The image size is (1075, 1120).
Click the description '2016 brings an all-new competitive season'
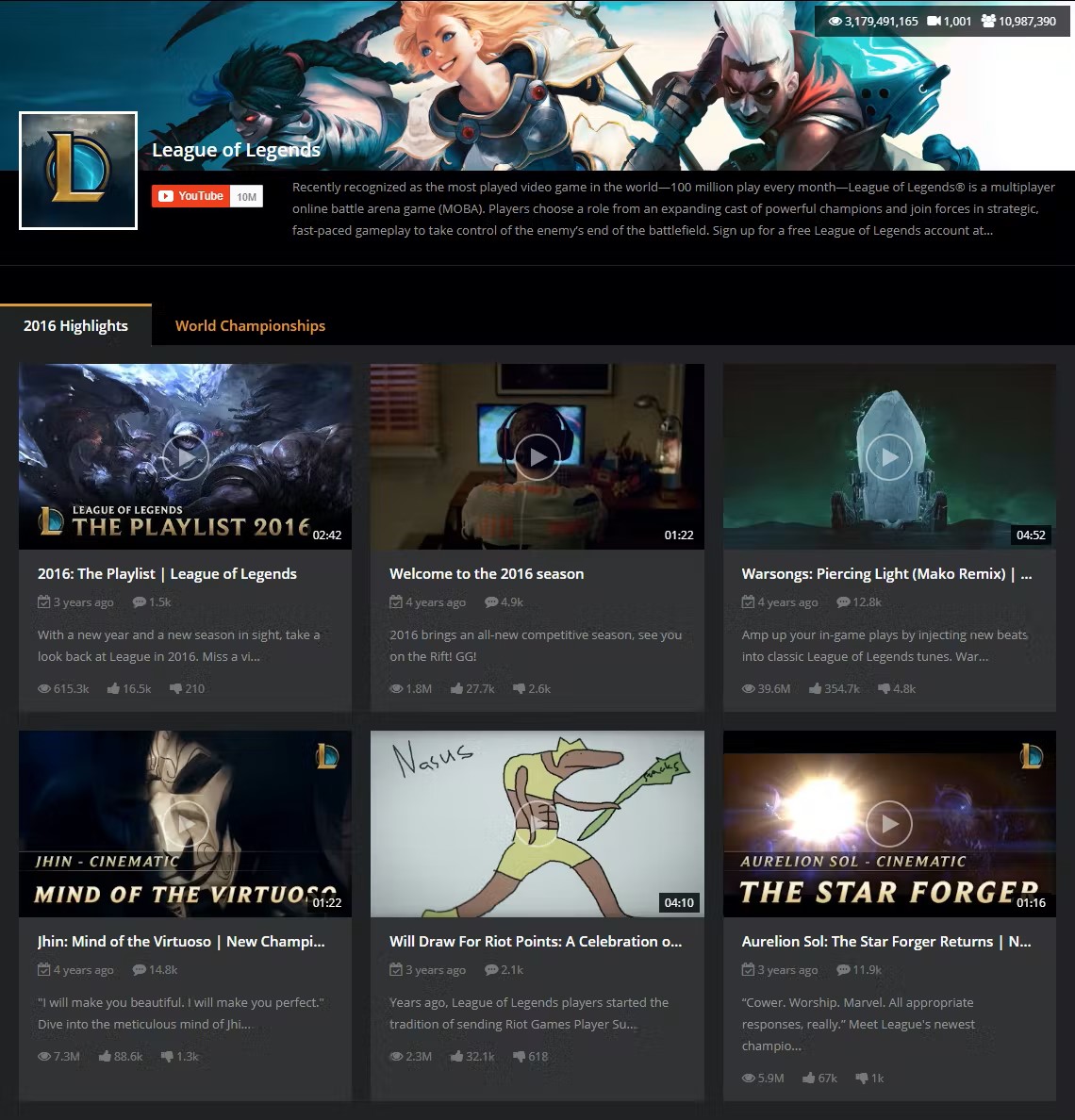tap(536, 646)
